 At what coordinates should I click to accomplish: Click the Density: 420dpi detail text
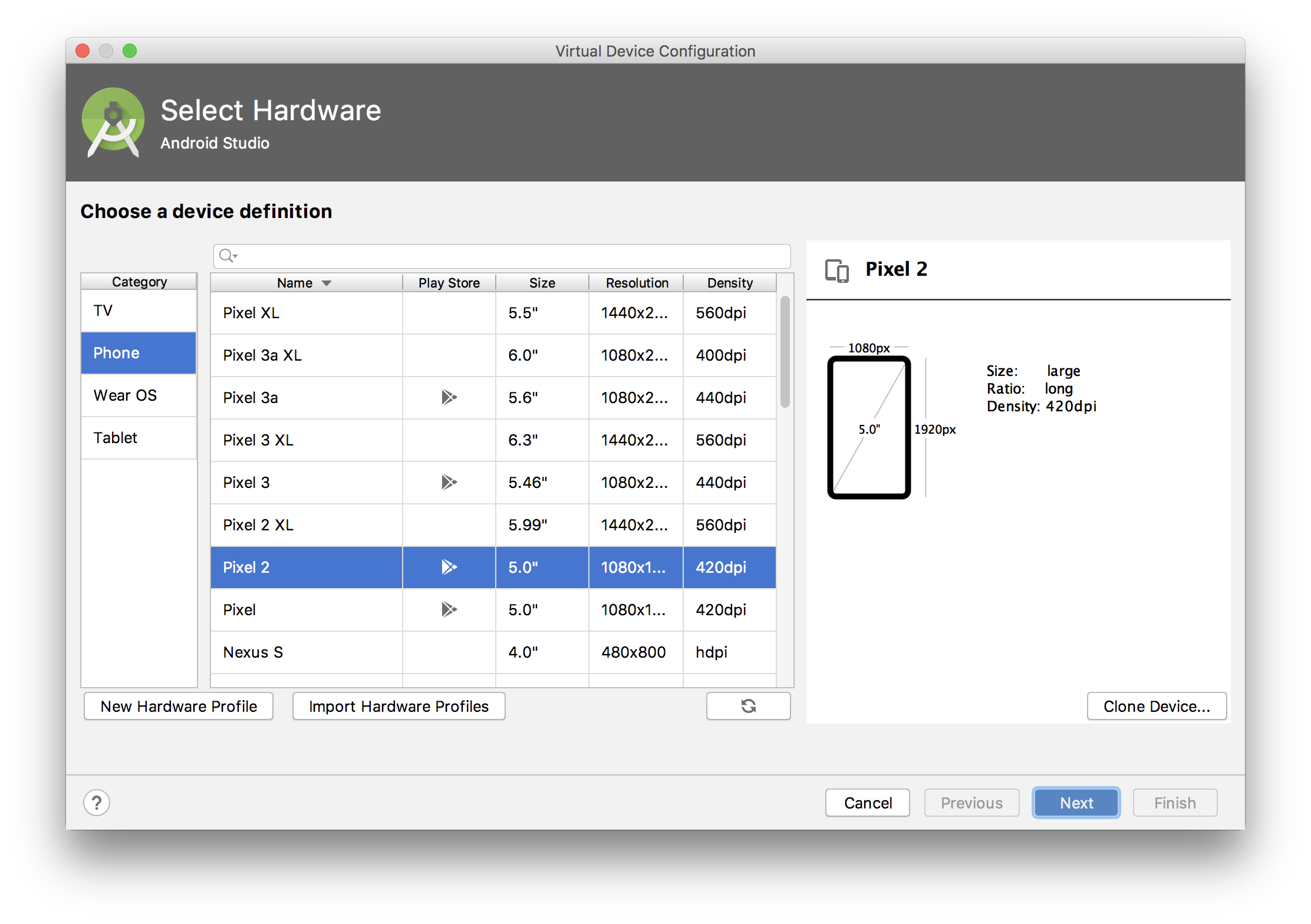tap(1042, 407)
